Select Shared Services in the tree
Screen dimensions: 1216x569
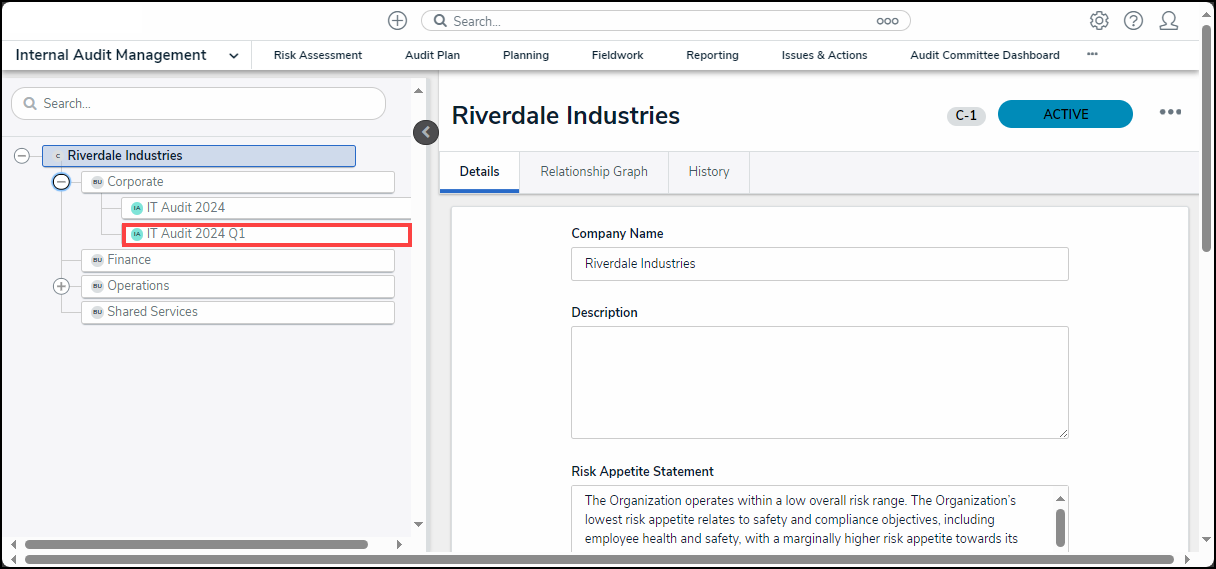pos(152,312)
